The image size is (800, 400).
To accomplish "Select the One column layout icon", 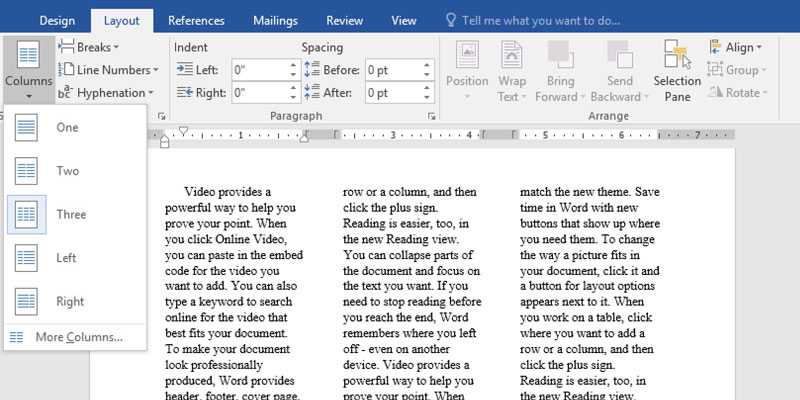I will pyautogui.click(x=27, y=128).
